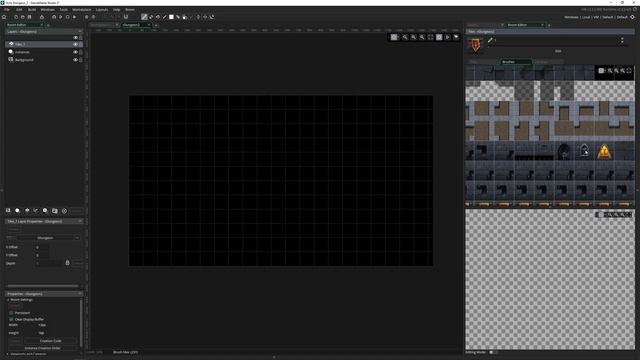640x360 pixels.
Task: Lock the Background layer
Action: [x=81, y=60]
